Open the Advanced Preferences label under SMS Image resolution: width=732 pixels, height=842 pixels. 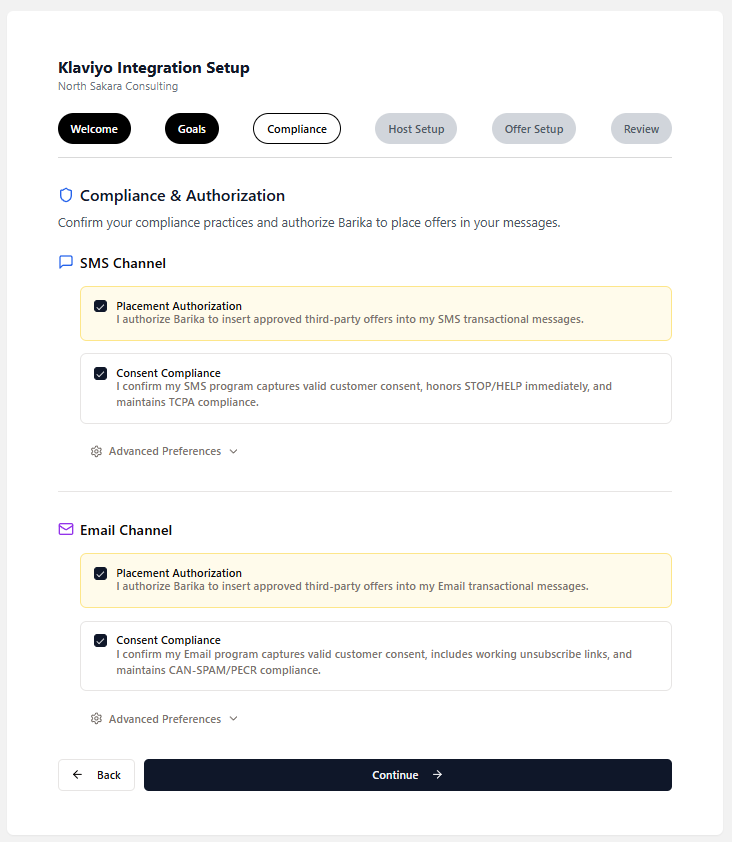click(x=165, y=451)
